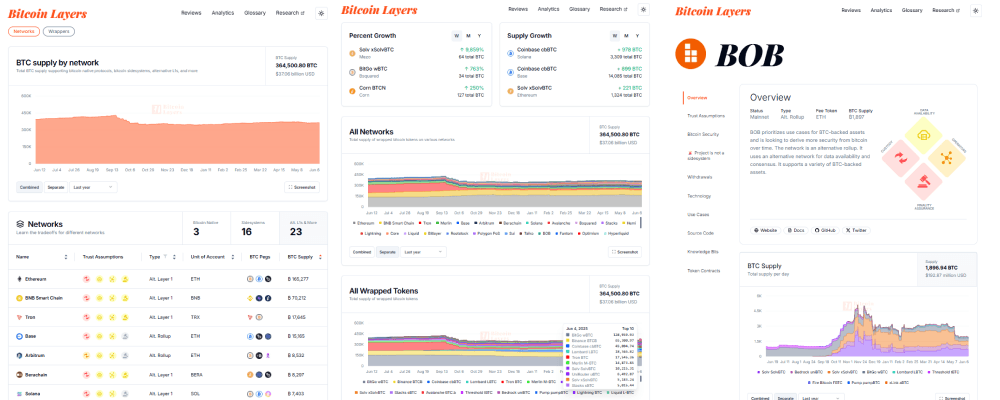
Task: Click the sort arrows next to the Type column
Action: click(x=176, y=257)
